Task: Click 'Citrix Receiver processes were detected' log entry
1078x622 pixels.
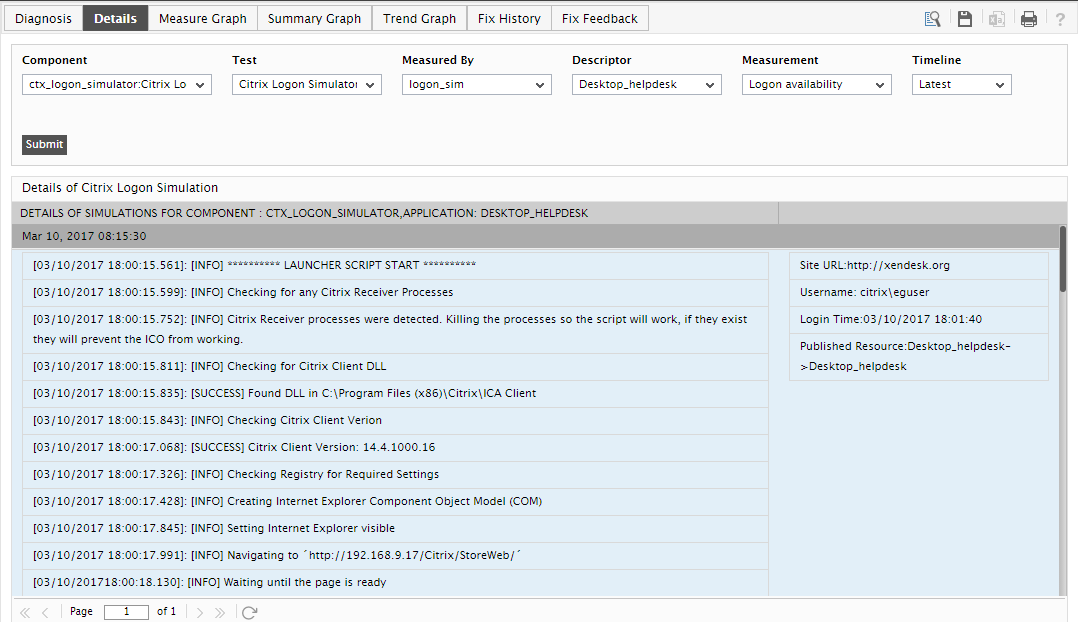Action: (395, 329)
